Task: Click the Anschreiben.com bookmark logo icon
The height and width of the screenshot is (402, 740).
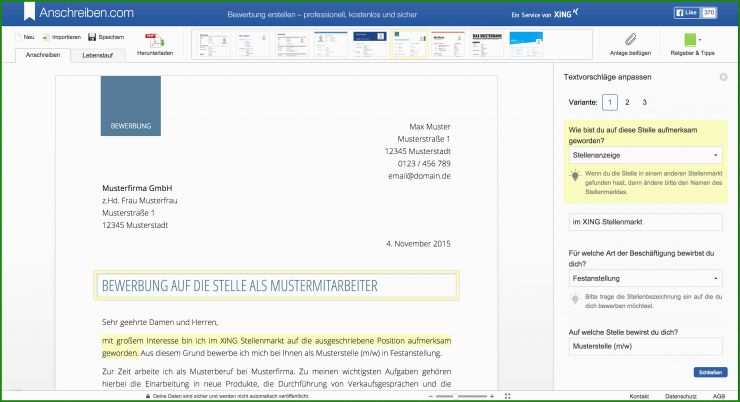Action: pyautogui.click(x=30, y=12)
